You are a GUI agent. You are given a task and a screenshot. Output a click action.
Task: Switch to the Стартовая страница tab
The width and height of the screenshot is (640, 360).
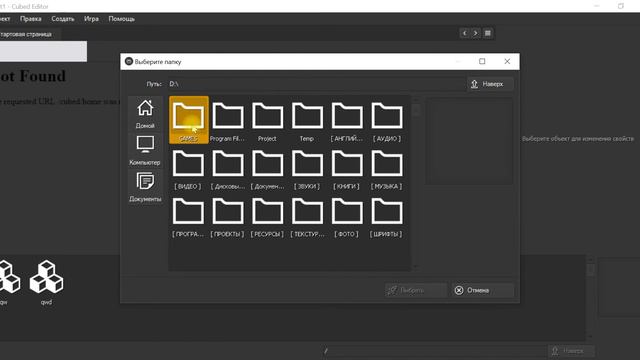[x=28, y=34]
